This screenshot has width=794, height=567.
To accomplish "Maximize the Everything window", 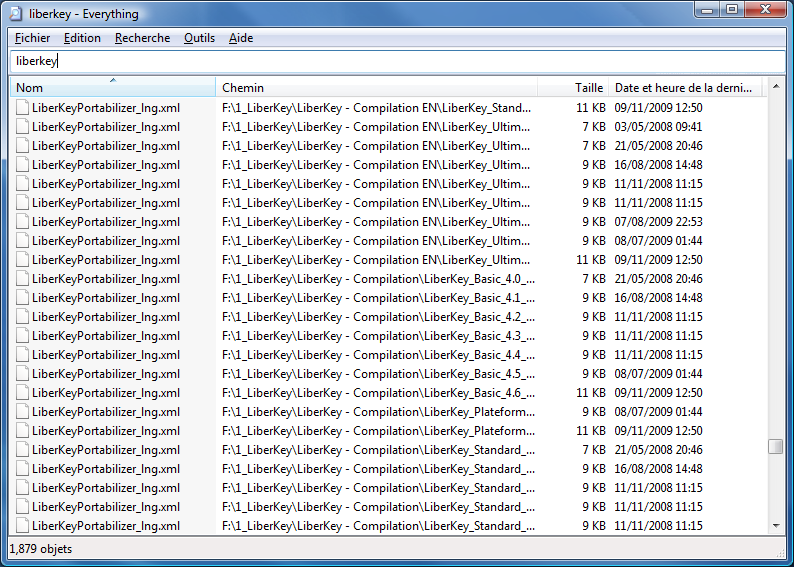I will 732,10.
